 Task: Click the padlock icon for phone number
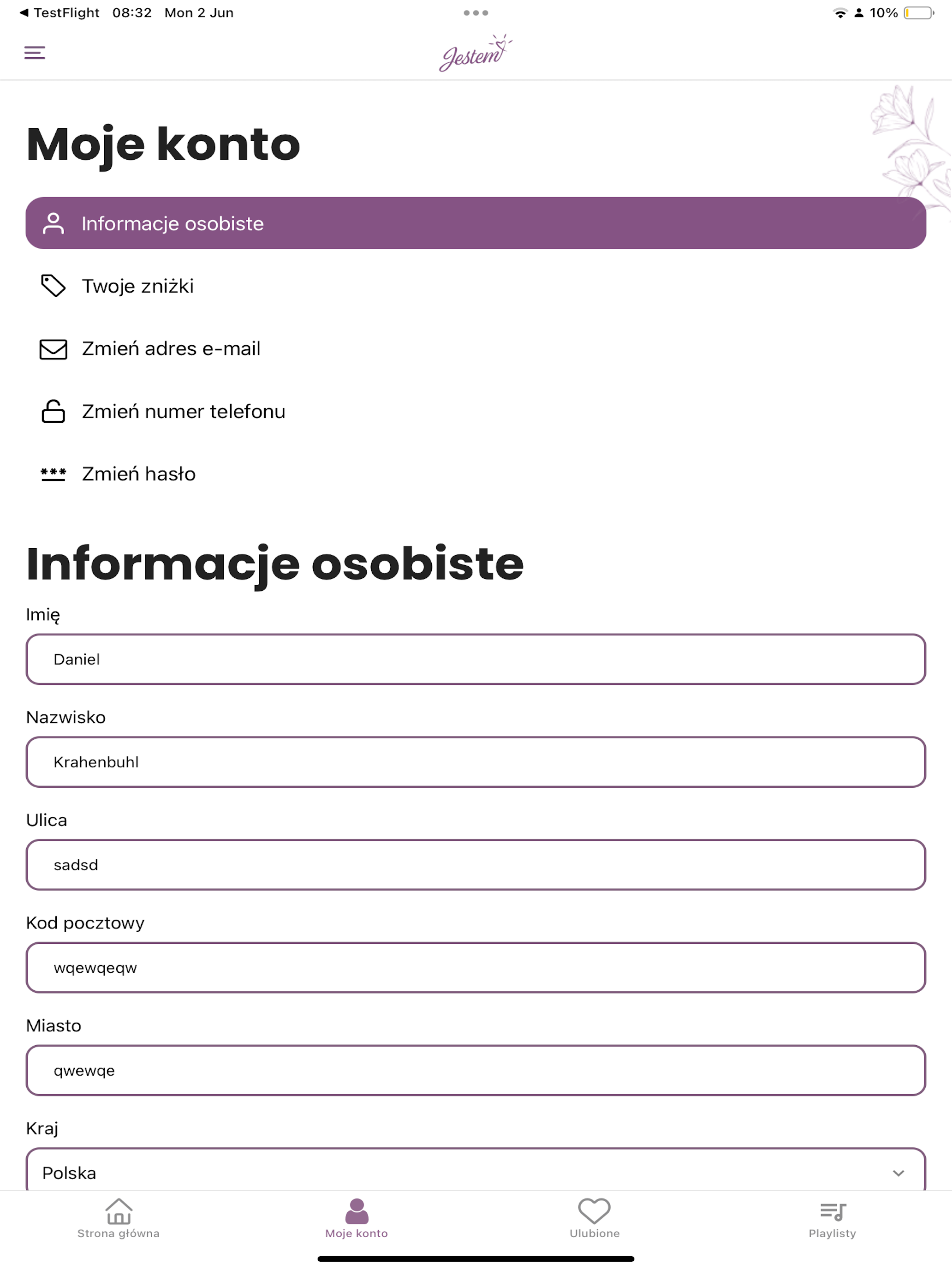pos(54,411)
